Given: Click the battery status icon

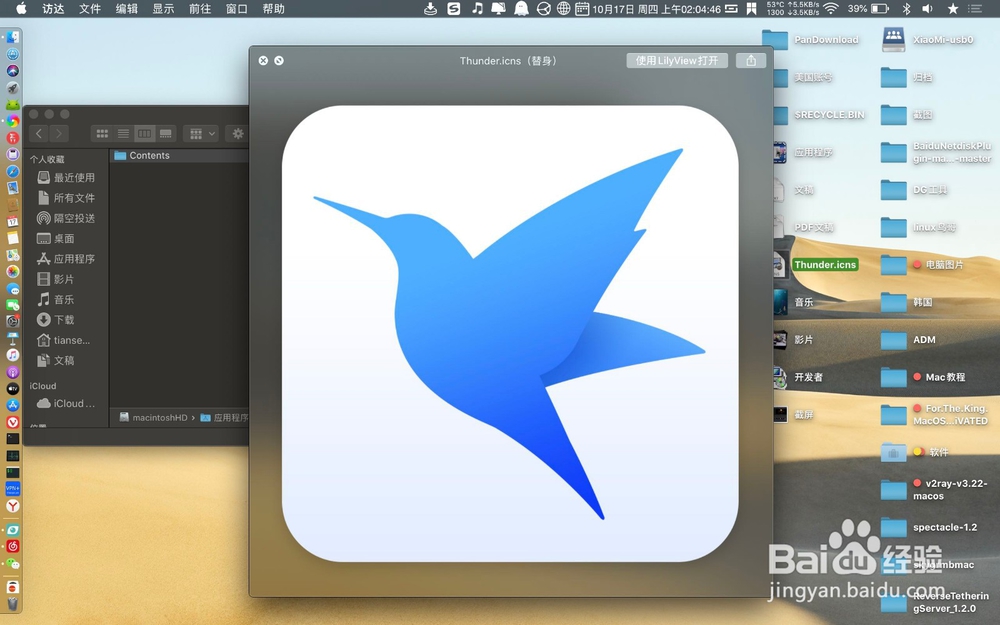Looking at the screenshot, I should tap(880, 9).
